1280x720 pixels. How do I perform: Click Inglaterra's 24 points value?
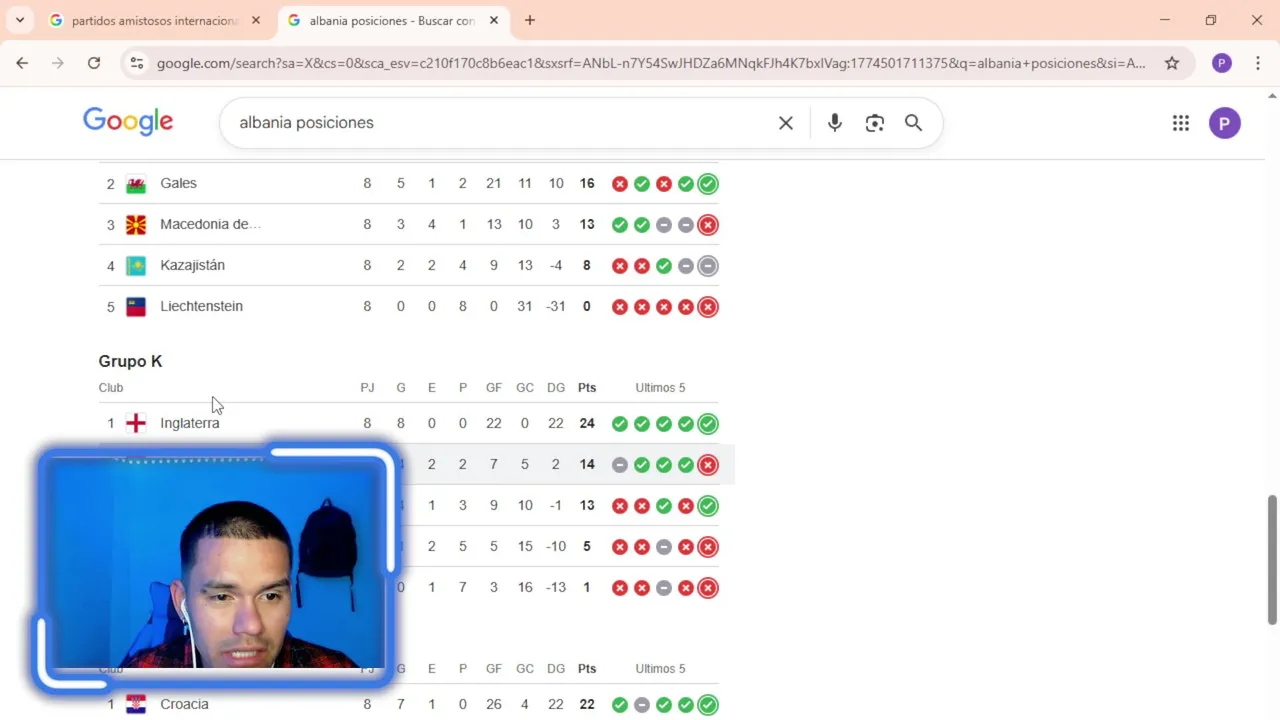click(x=587, y=424)
